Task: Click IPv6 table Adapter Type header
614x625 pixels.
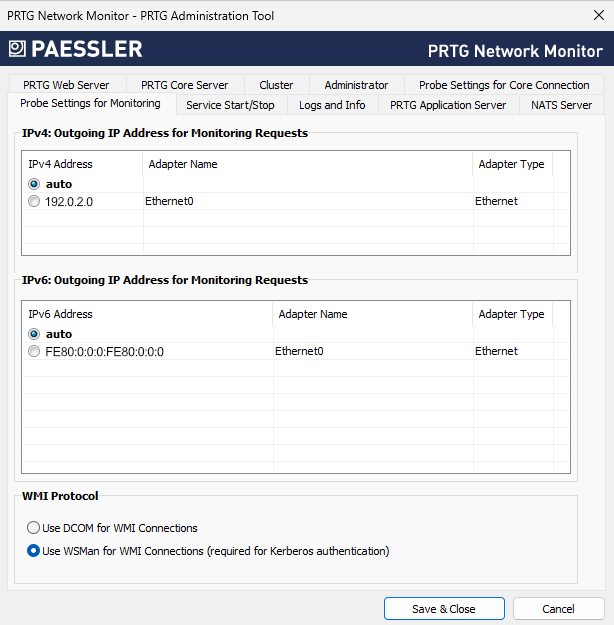Action: point(513,314)
